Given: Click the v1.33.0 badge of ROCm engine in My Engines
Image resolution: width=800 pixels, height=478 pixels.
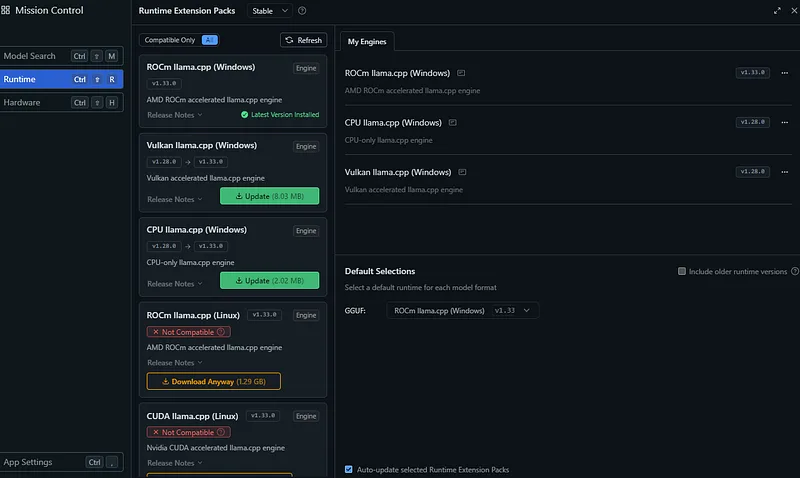Looking at the screenshot, I should [x=753, y=72].
